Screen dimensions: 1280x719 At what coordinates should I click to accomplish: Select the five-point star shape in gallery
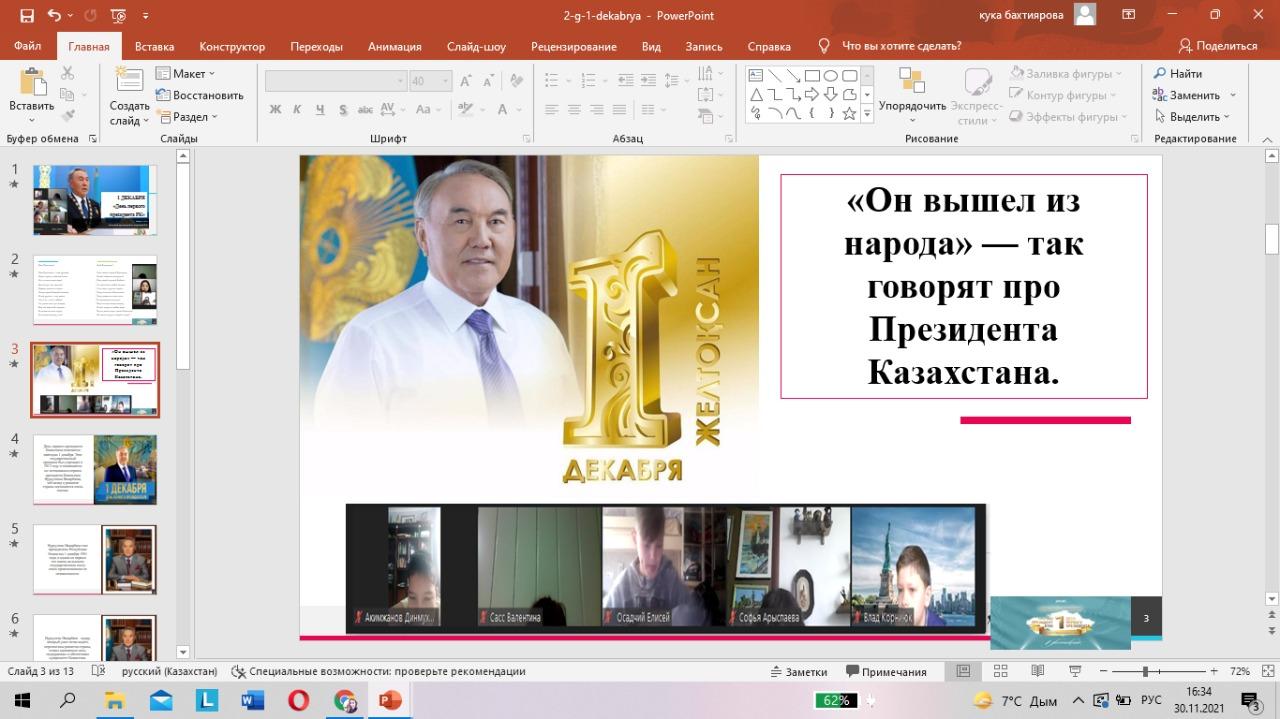[849, 114]
